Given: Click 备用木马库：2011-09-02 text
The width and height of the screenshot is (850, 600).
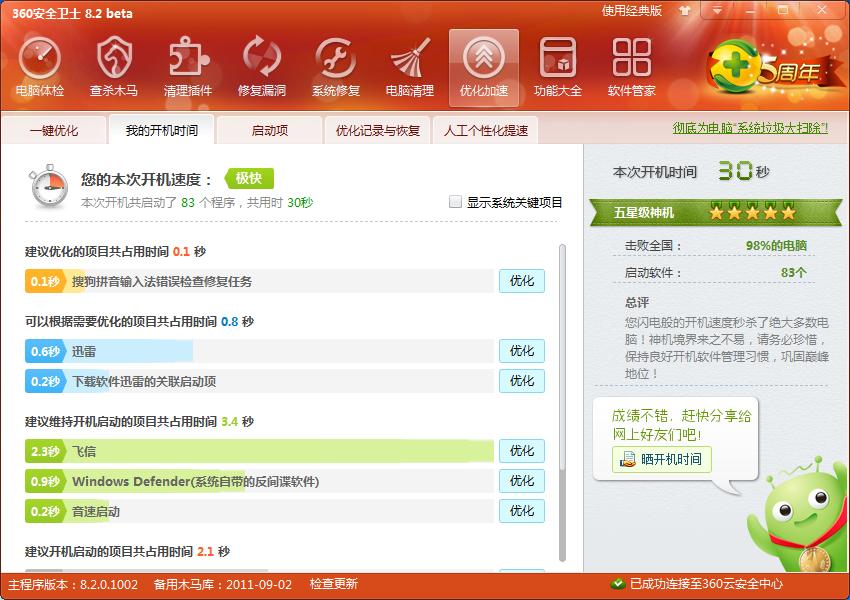Looking at the screenshot, I should pos(223,584).
